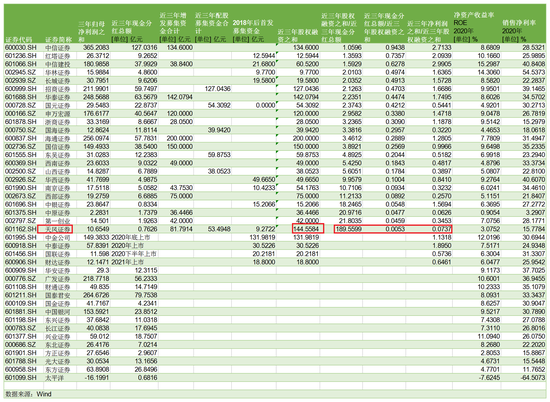550x402 pixels.
Task: Click the value 81.7914
Action: [x=181, y=229]
